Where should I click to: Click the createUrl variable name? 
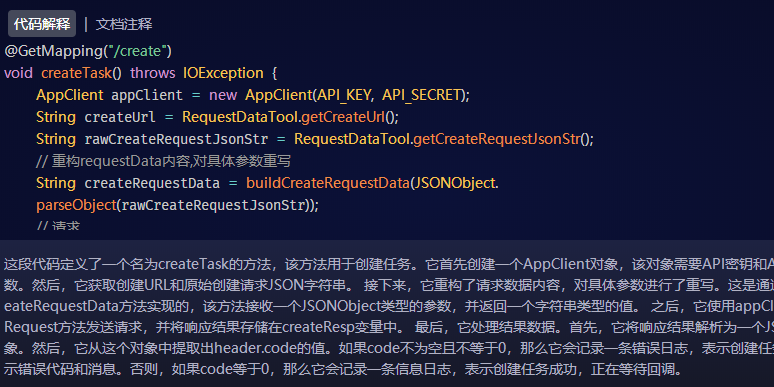pos(120,117)
